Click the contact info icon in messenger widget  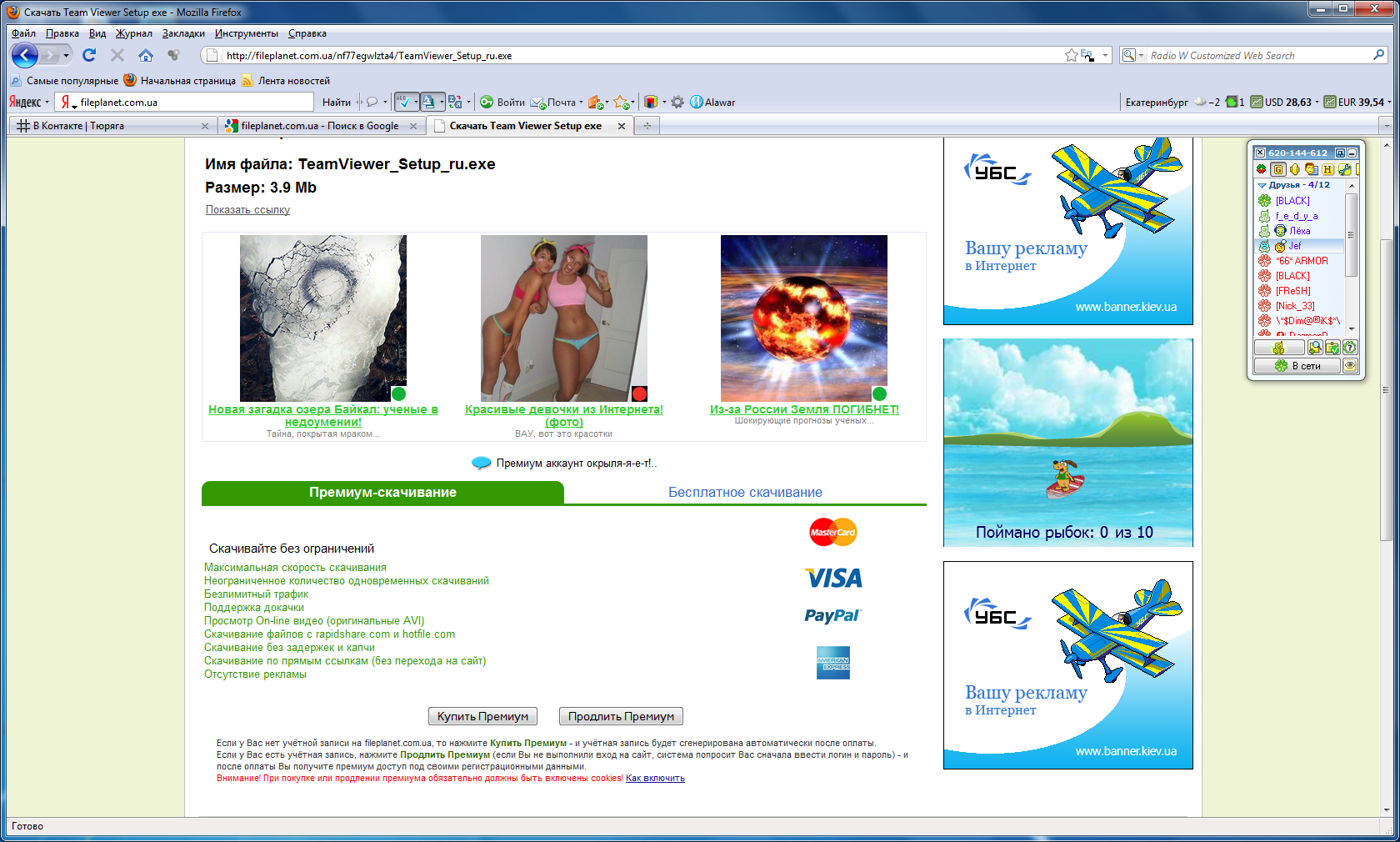[1311, 169]
